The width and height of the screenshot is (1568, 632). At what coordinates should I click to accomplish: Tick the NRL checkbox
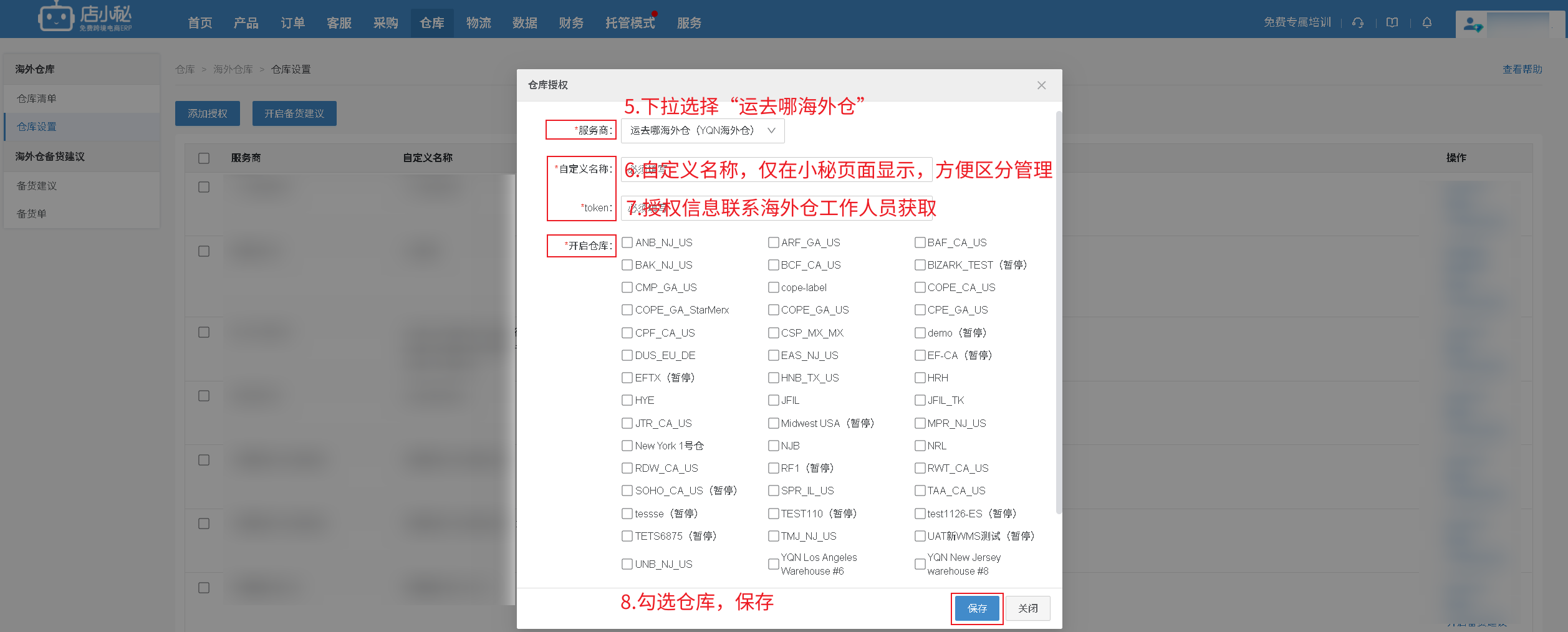(x=920, y=446)
